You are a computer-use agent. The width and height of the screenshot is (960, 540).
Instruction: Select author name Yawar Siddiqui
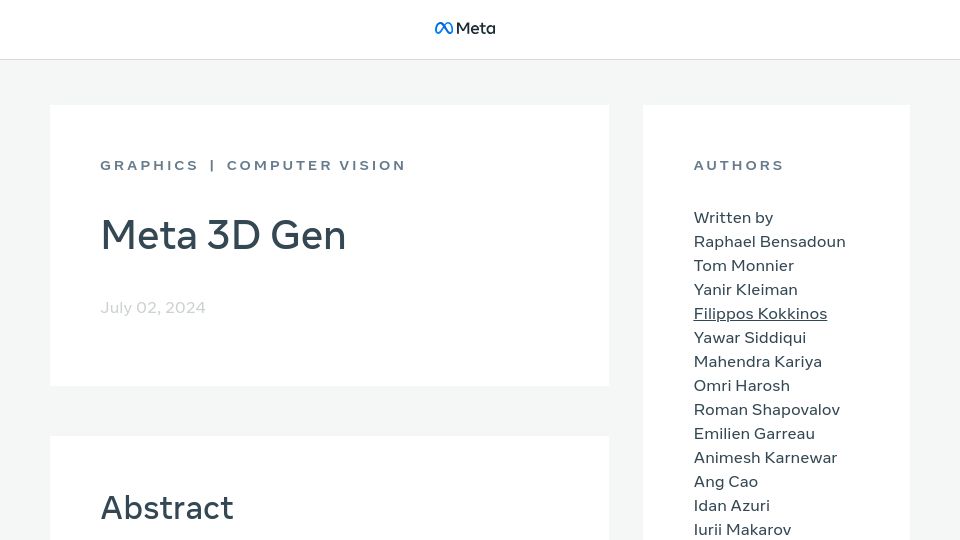pos(750,337)
